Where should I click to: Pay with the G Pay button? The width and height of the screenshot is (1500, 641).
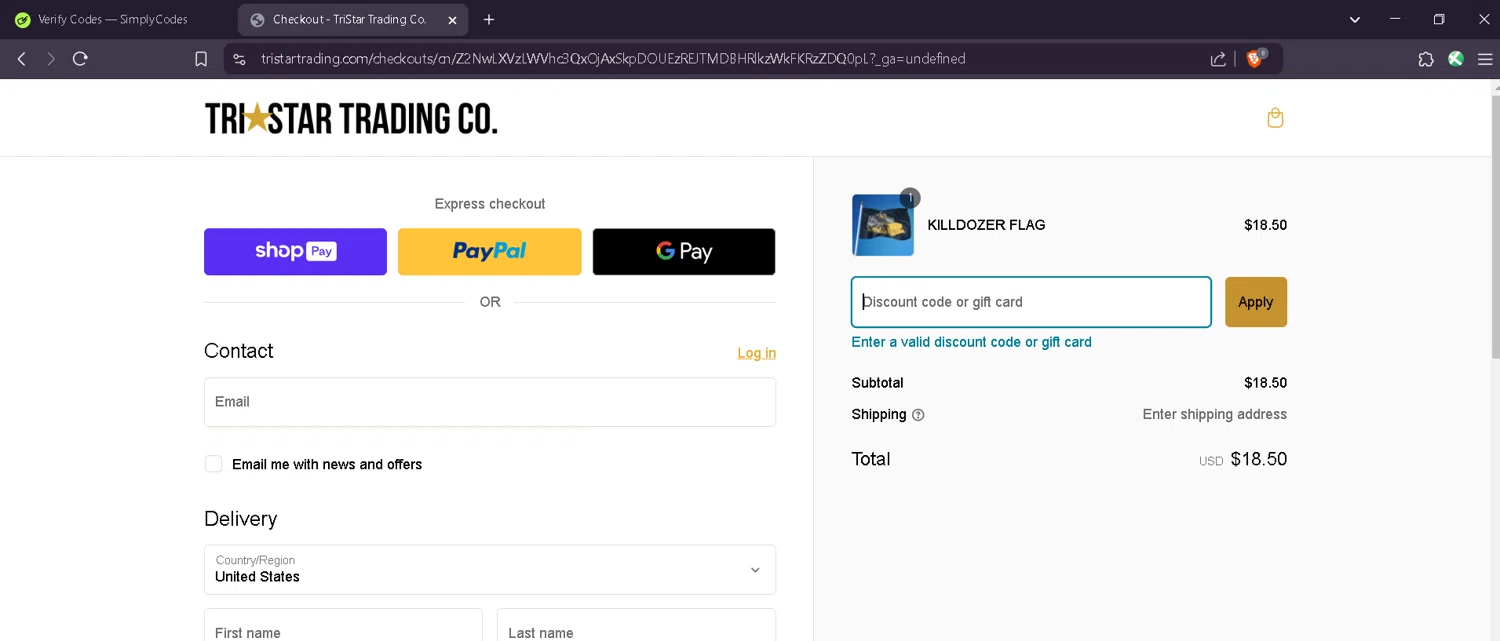pos(684,251)
